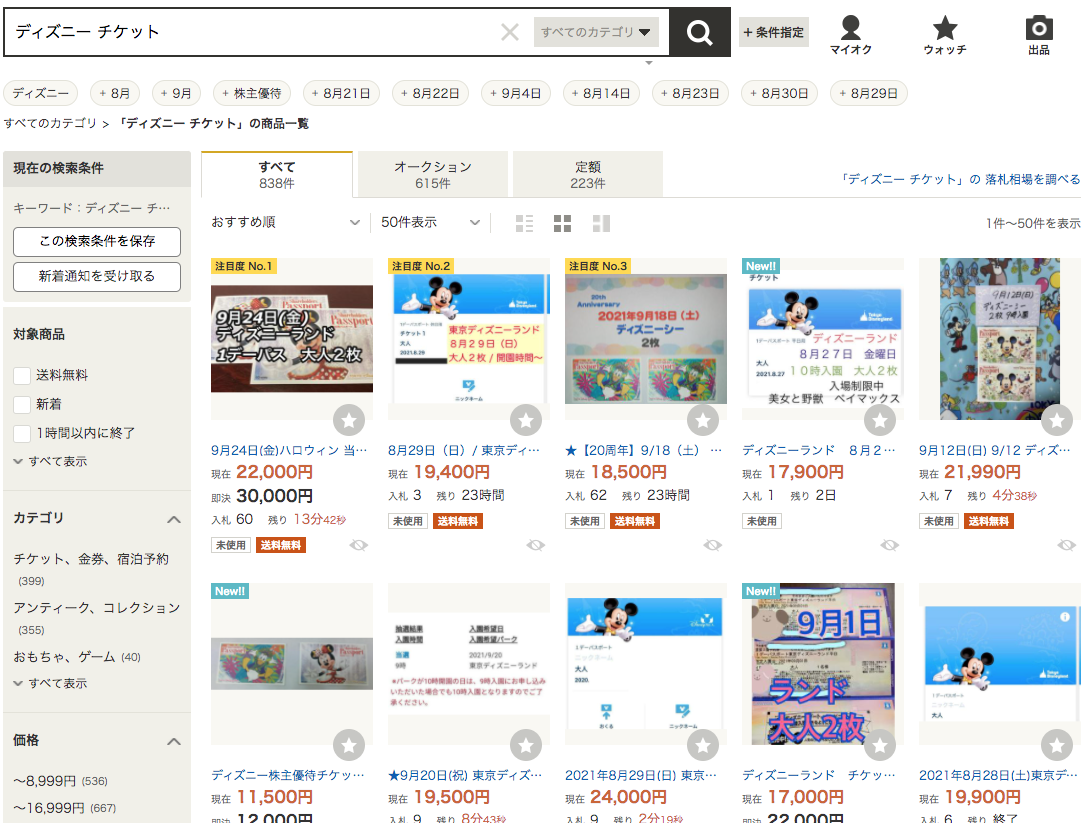
Task: Add 20周年 9/18 item to watchlist star
Action: [703, 419]
